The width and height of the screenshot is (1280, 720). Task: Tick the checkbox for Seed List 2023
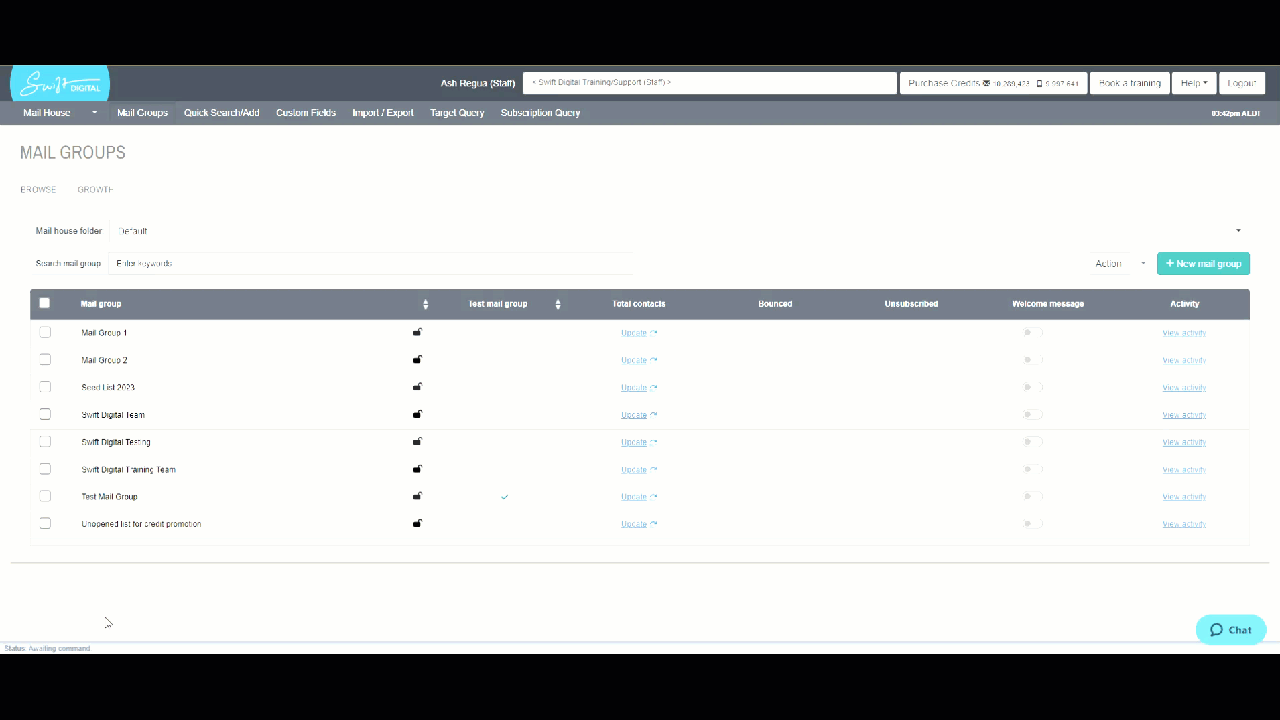coord(45,387)
